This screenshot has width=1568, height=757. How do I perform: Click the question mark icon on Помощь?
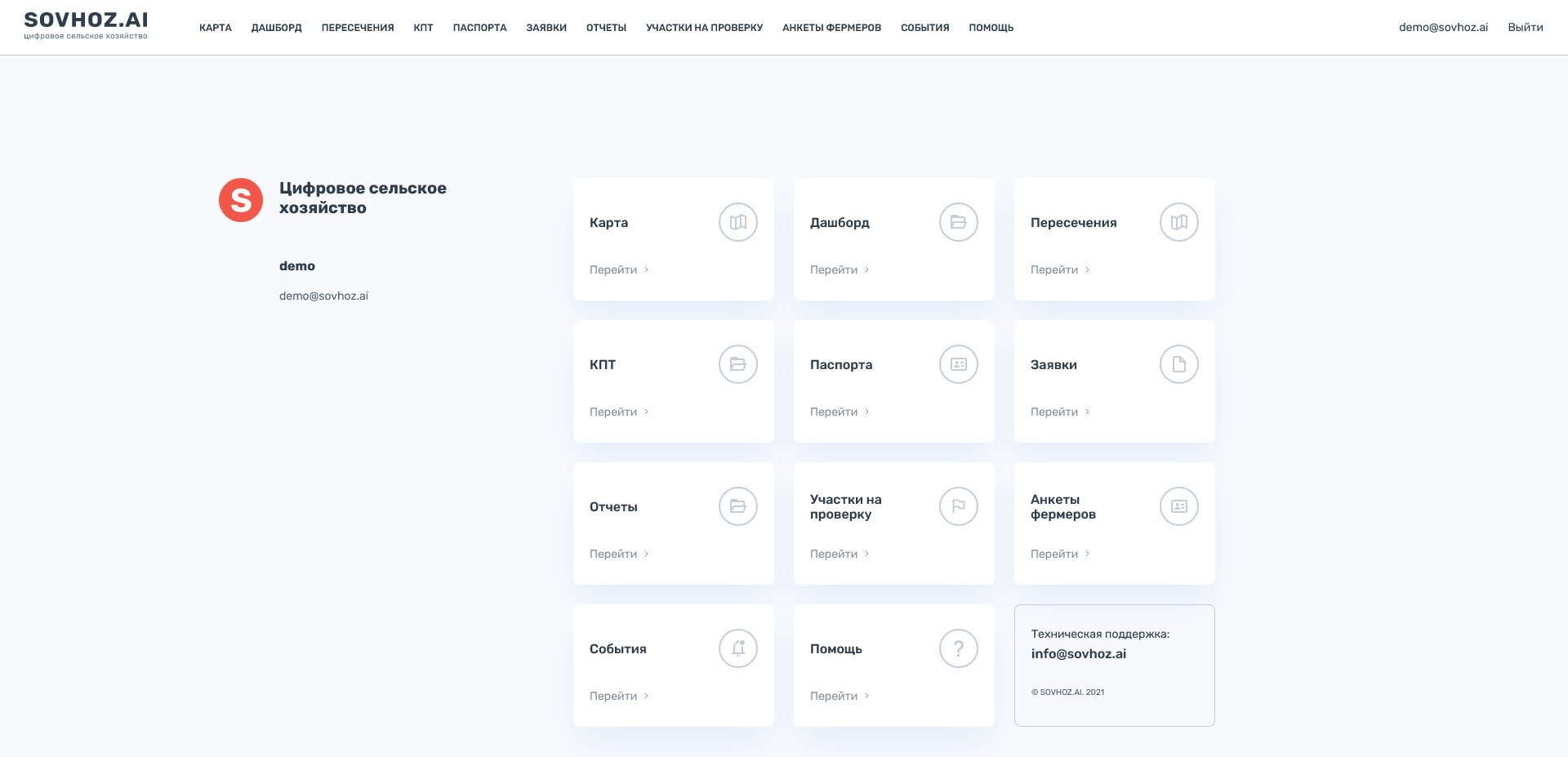click(x=958, y=648)
